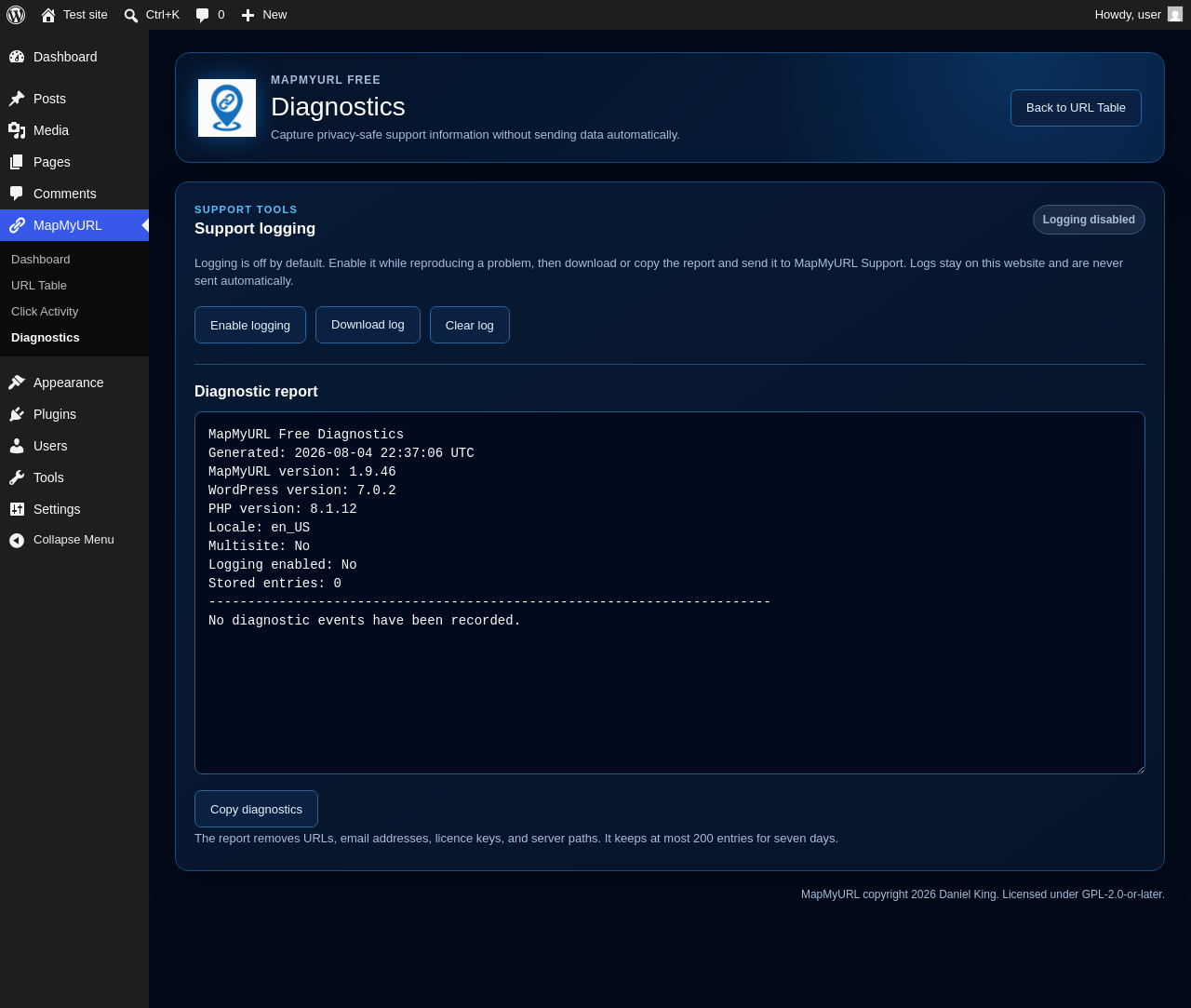The width and height of the screenshot is (1191, 1008).
Task: Click the Pages icon in sidebar
Action: (17, 162)
